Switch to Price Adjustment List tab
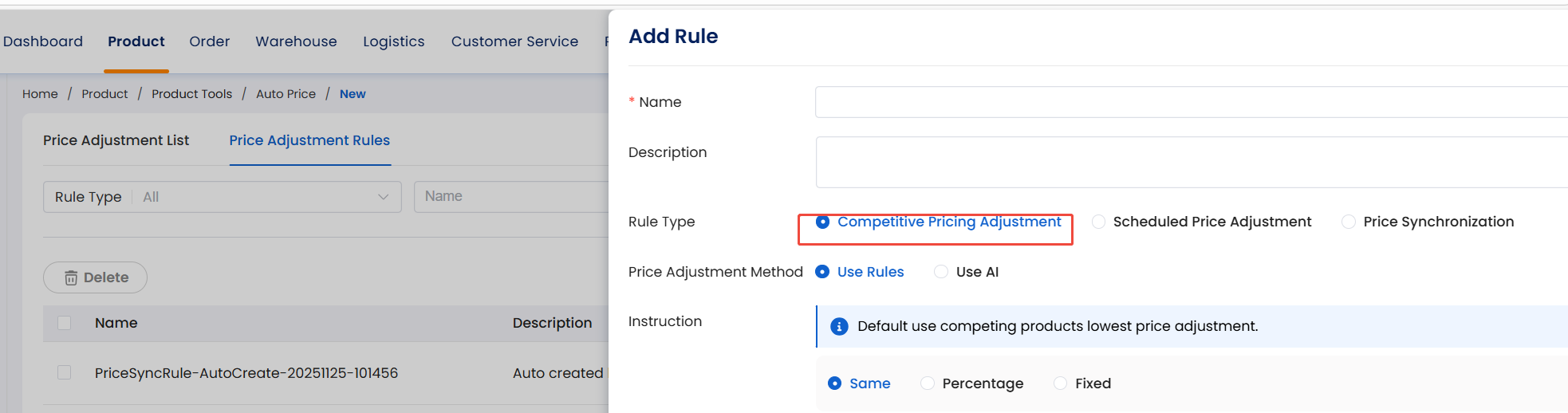 pos(116,140)
